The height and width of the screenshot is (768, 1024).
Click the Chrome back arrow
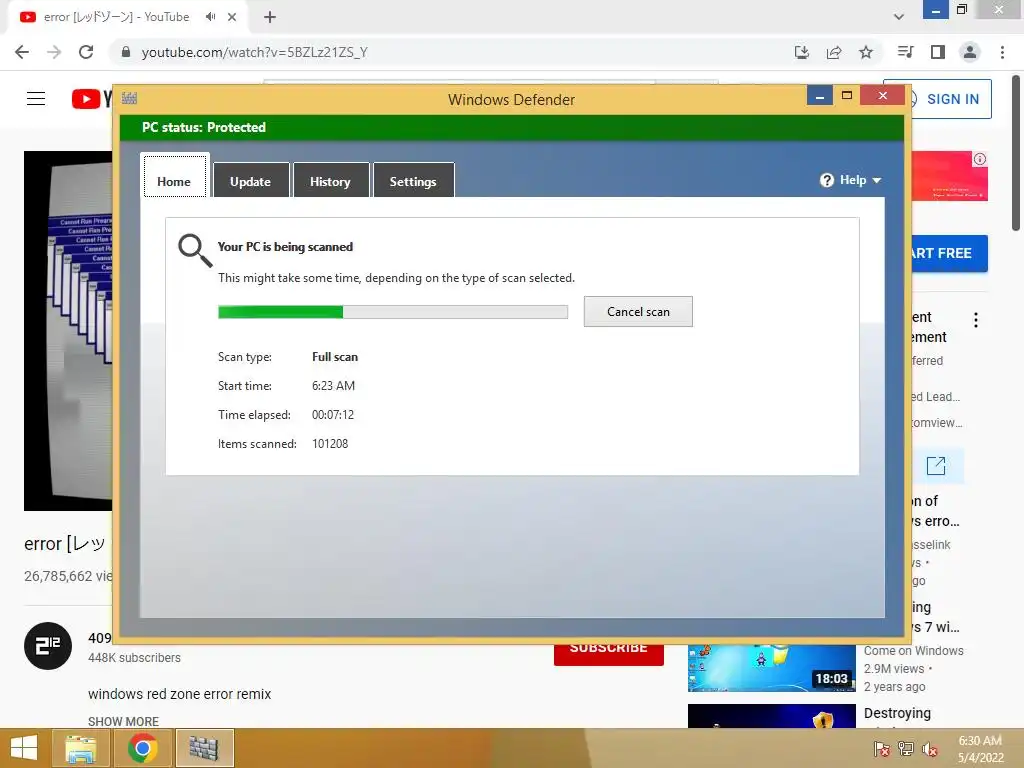pos(22,52)
